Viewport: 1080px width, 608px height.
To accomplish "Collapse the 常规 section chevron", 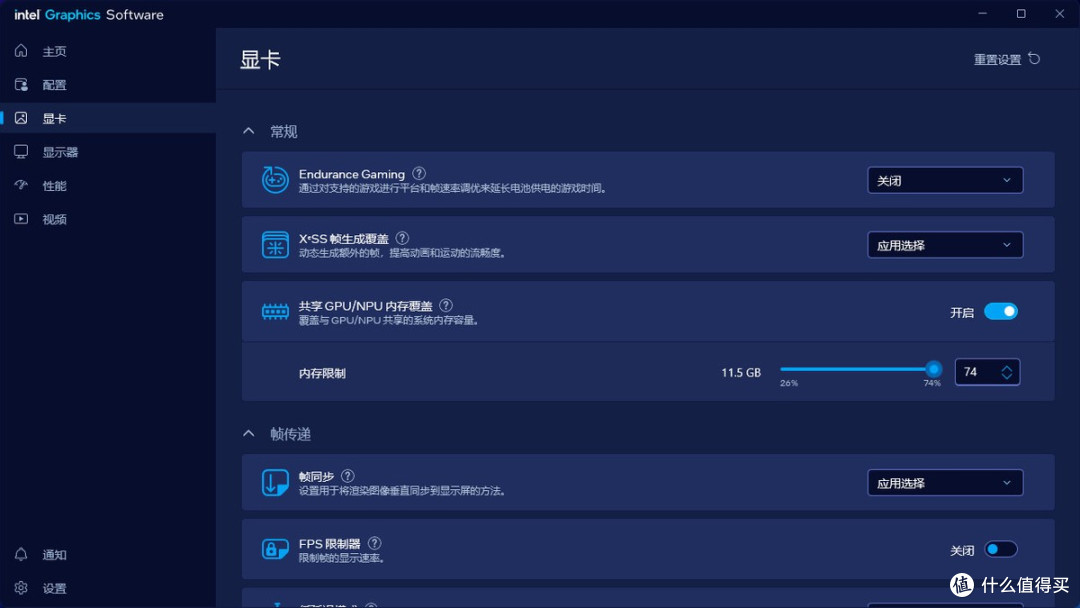I will tap(249, 131).
